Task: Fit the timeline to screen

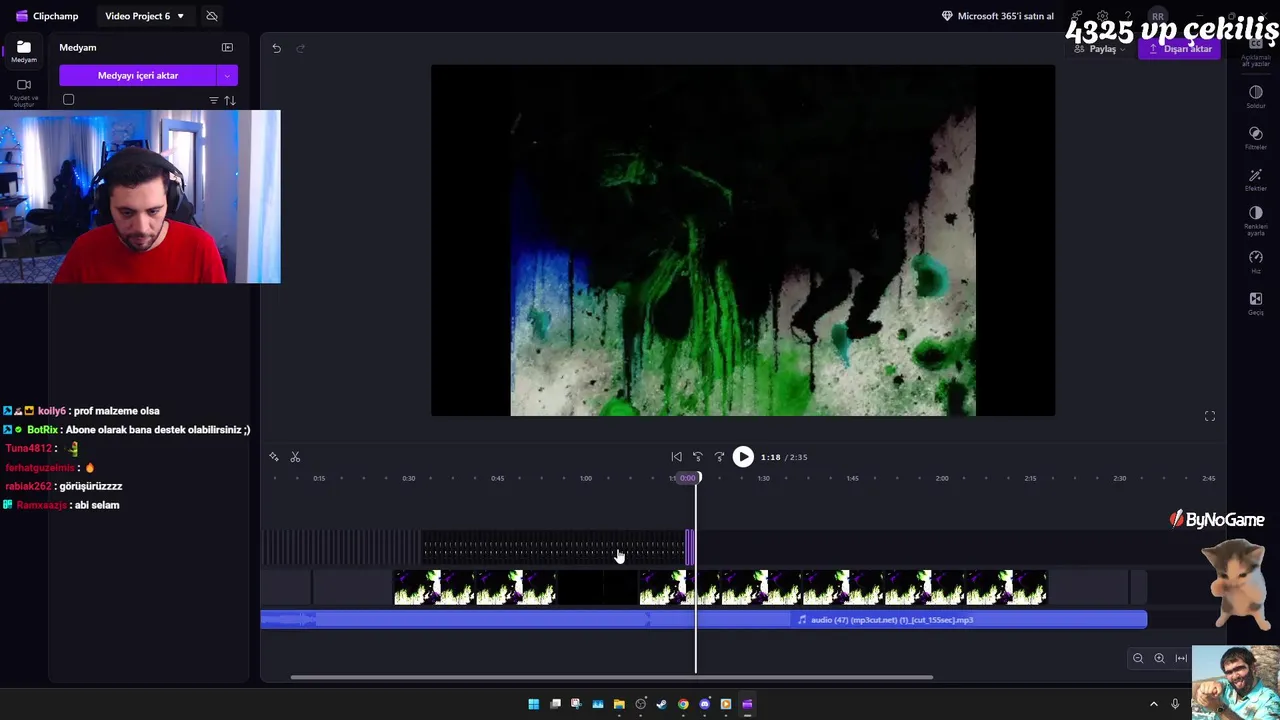Action: point(1181,658)
